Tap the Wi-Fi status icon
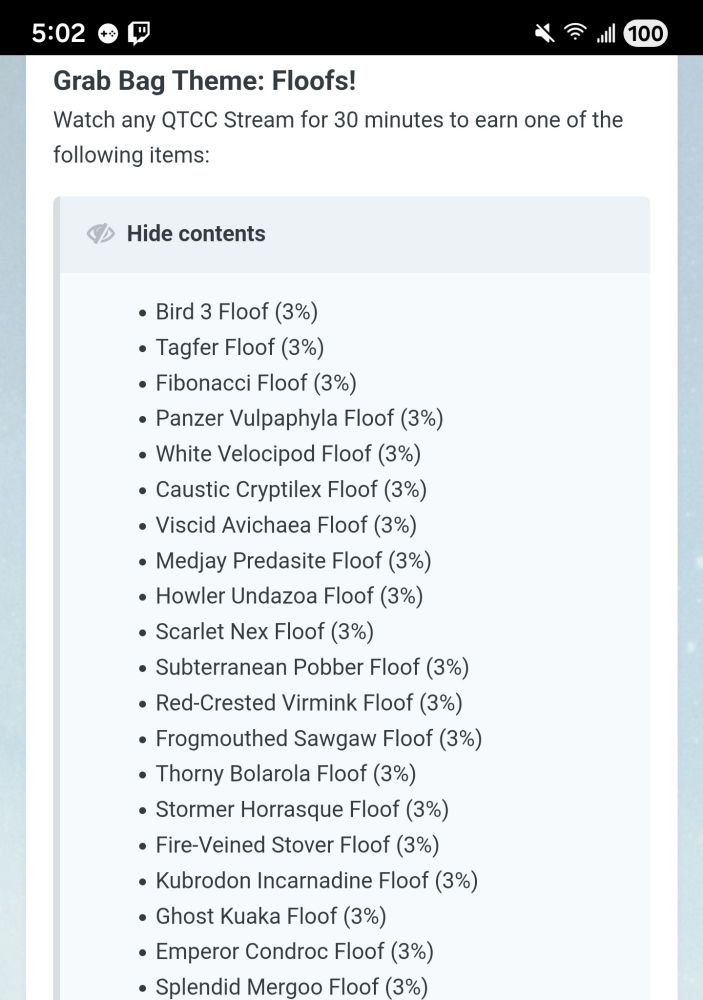 (x=575, y=33)
